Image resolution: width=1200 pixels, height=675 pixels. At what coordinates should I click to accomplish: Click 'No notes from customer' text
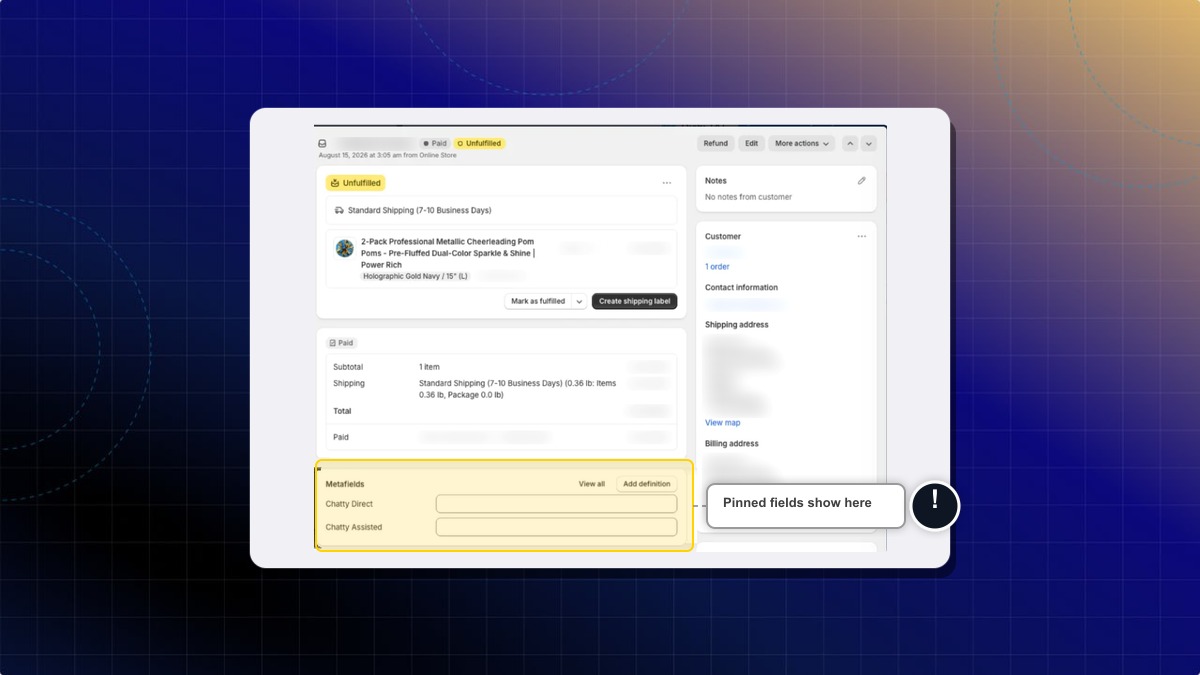point(748,197)
